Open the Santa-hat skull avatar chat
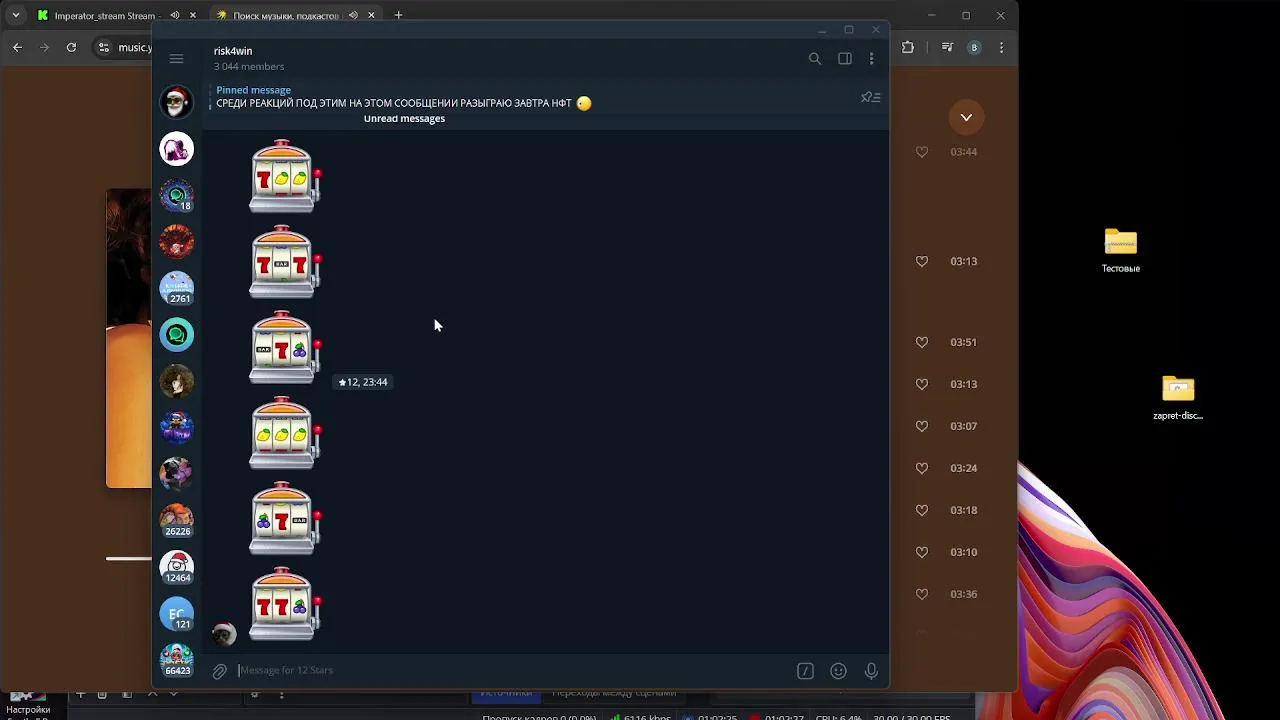Viewport: 1280px width, 720px height. [177, 102]
